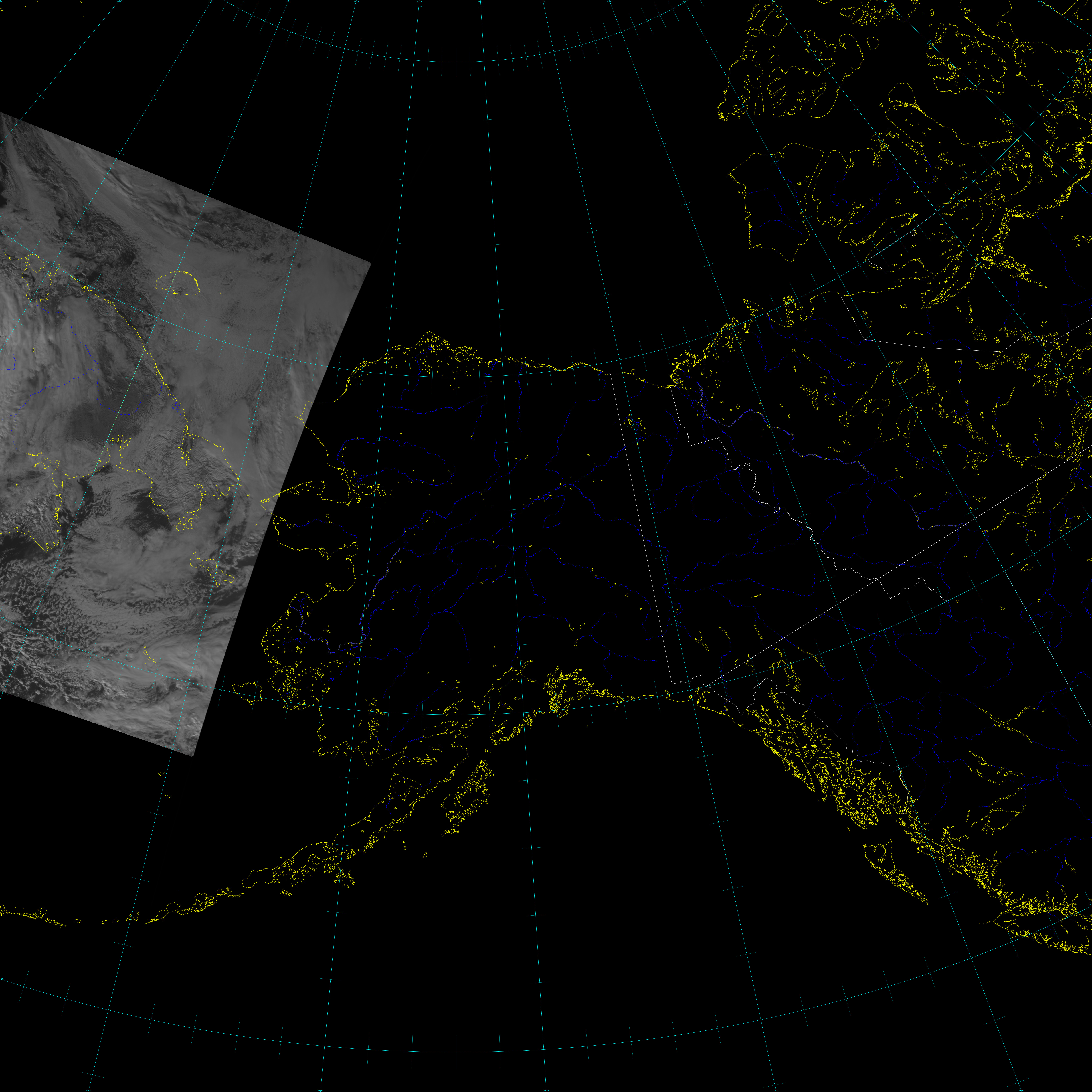This screenshot has width=1092, height=1092.
Task: Click the 160E longitude label
Action: pyautogui.click(x=119, y=2)
